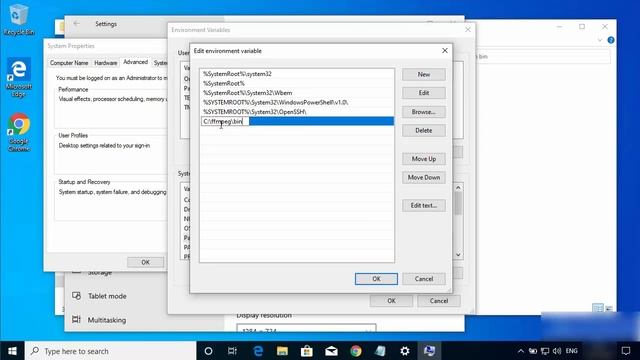The height and width of the screenshot is (360, 640).
Task: Launch Chrome from the taskbar
Action: click(356, 351)
